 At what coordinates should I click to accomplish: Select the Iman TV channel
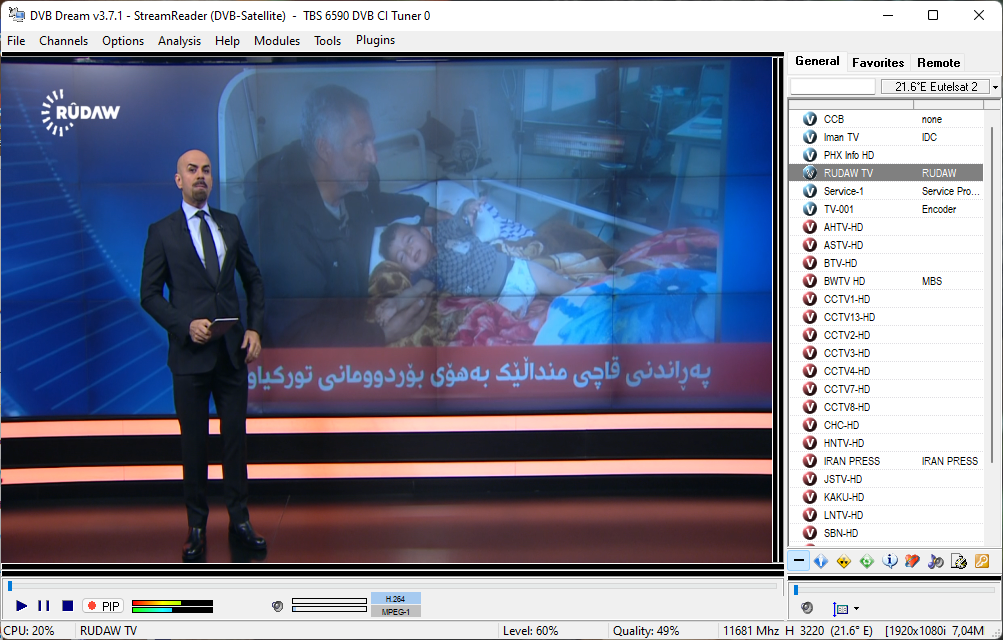click(x=886, y=137)
